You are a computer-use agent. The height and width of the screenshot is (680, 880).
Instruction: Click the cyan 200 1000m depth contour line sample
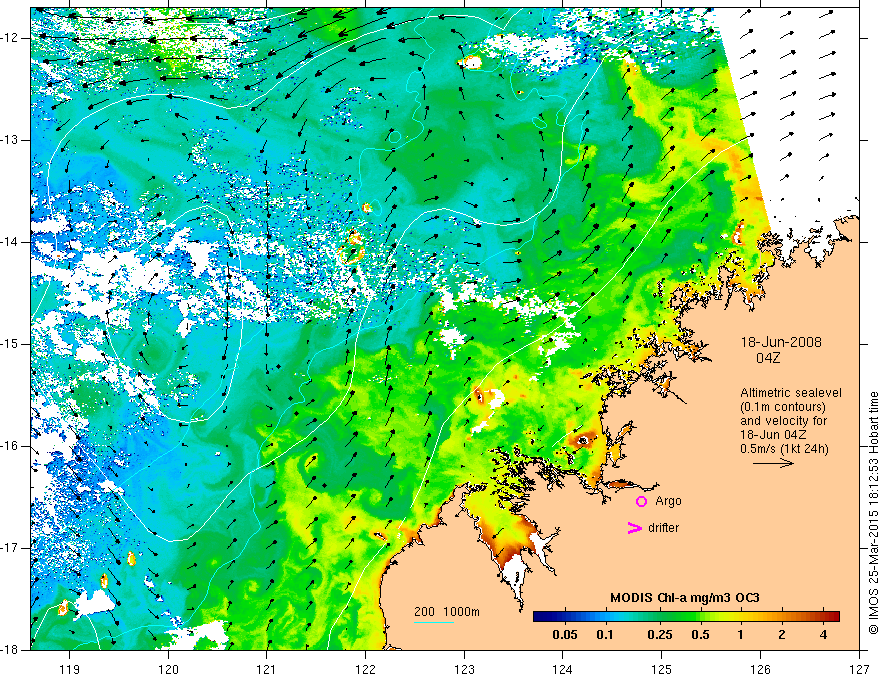(434, 622)
